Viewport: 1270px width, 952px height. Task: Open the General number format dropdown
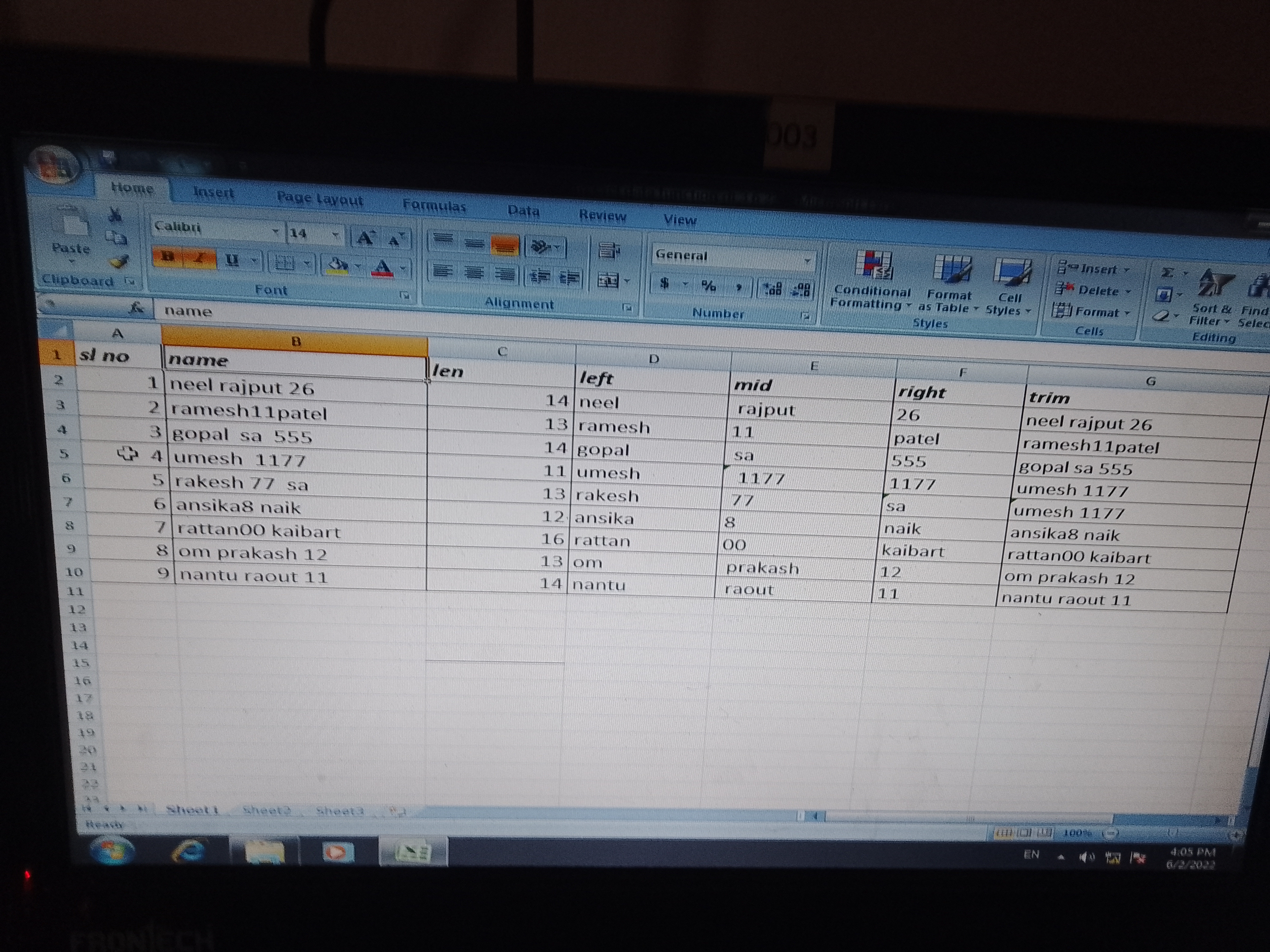[807, 261]
